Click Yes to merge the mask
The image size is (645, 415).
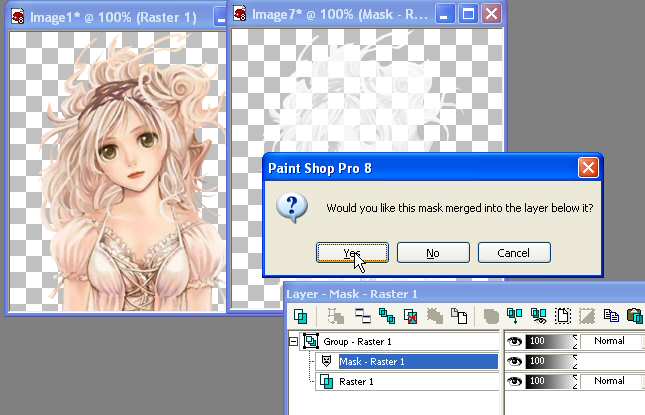pos(352,253)
